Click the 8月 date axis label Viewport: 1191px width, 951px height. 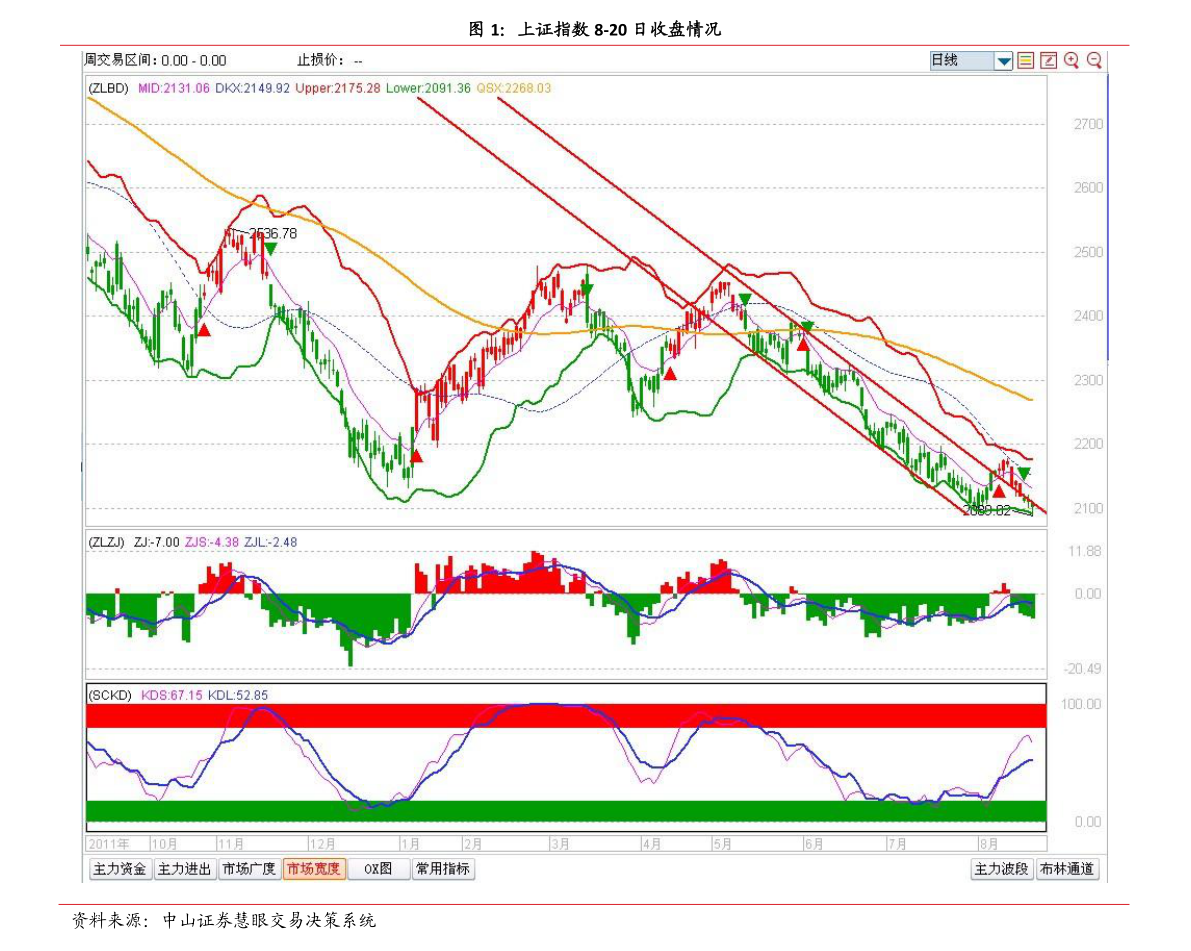[x=988, y=844]
